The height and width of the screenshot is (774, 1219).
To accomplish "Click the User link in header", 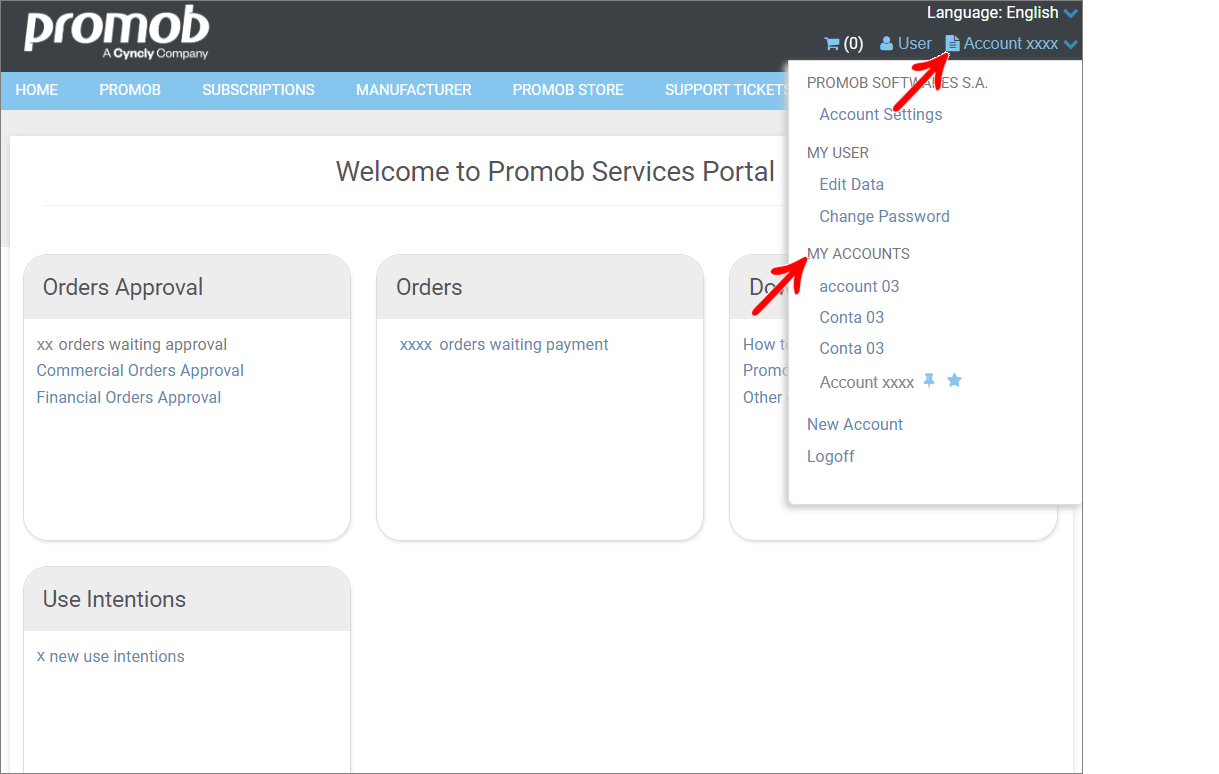I will pyautogui.click(x=915, y=43).
